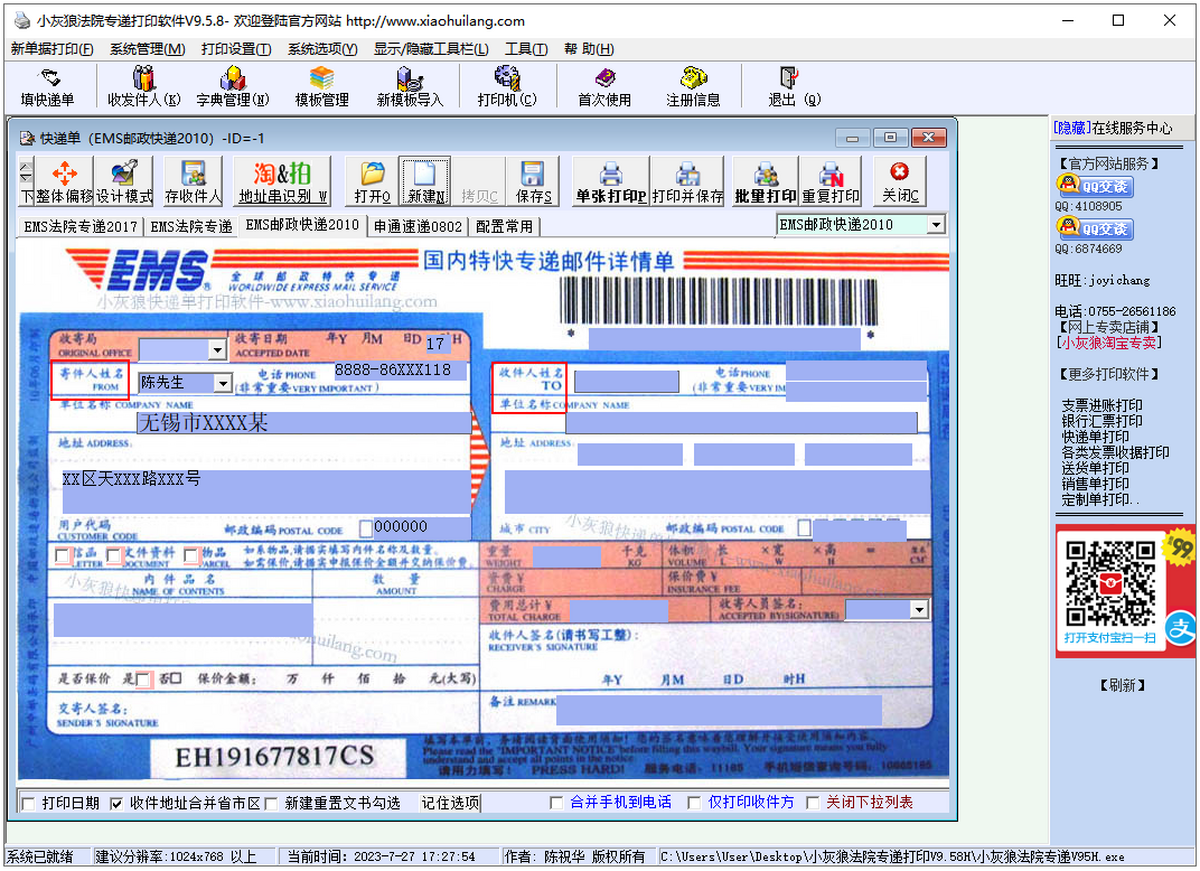
Task: Open 模板管理 template manager
Action: [321, 87]
